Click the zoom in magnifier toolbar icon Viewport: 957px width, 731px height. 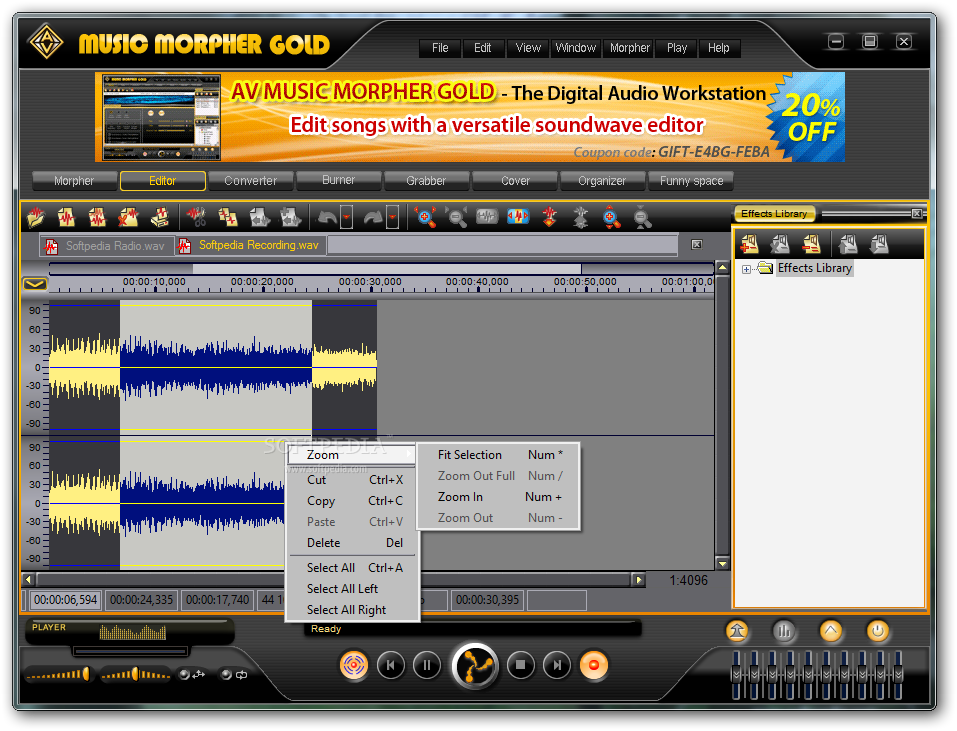[426, 217]
